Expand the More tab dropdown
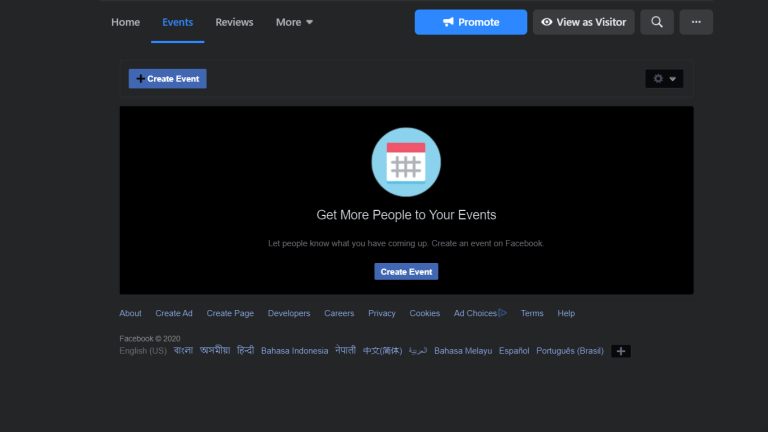The image size is (768, 432). (x=295, y=22)
